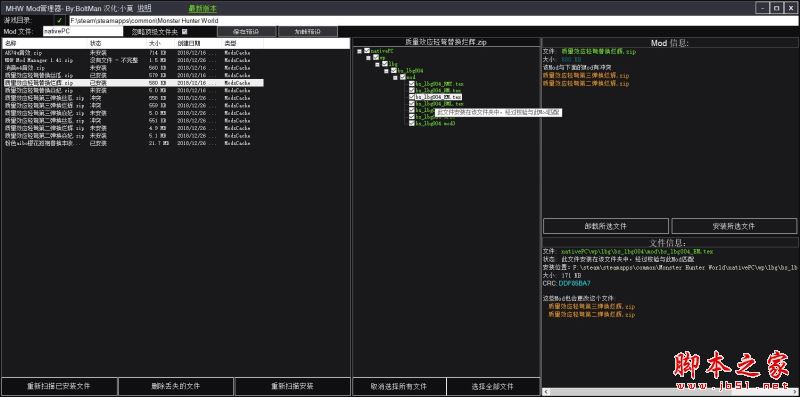The height and width of the screenshot is (397, 800).
Task: Click the green checkmark beside the game directory
Action: click(59, 20)
